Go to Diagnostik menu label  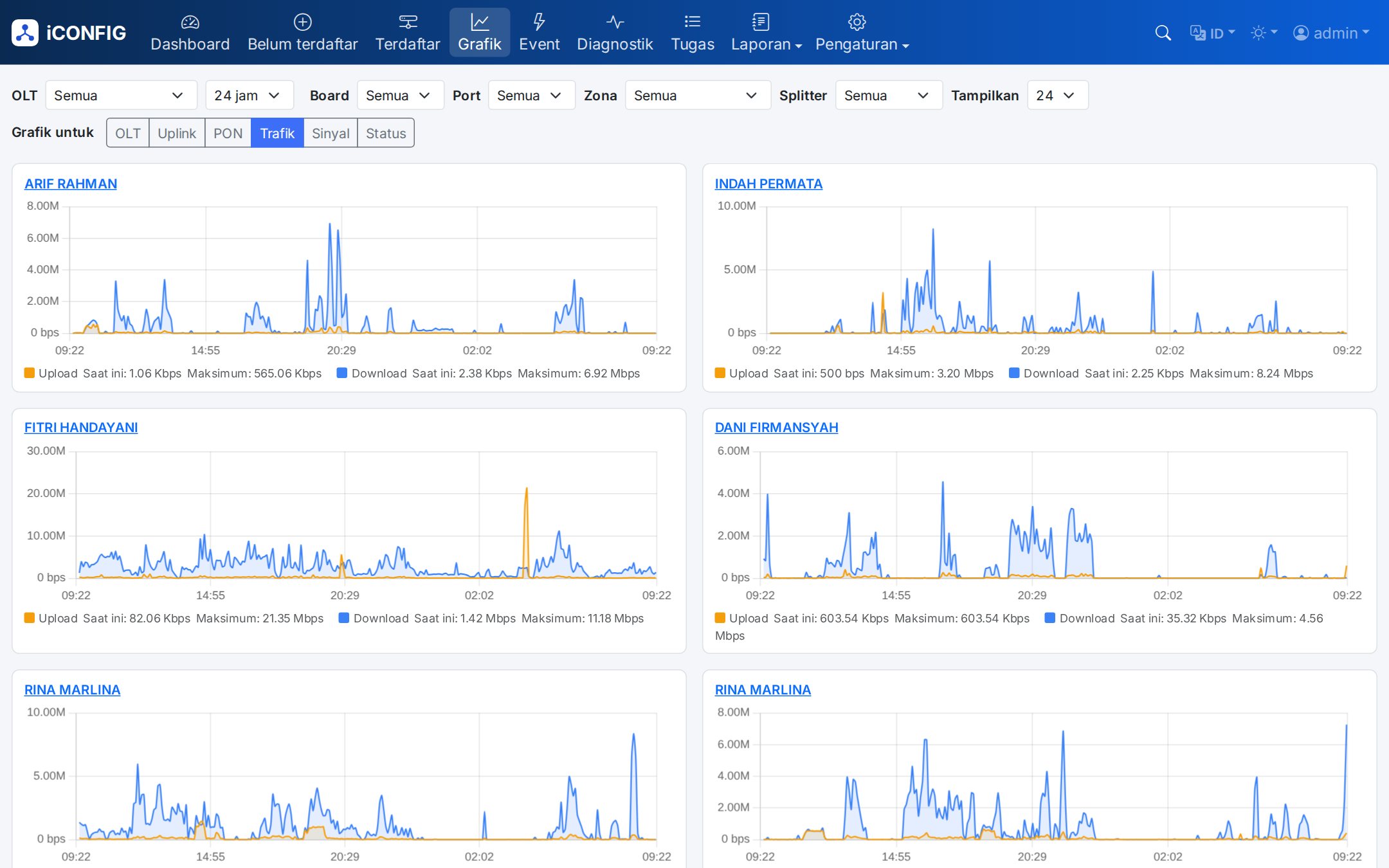click(615, 44)
